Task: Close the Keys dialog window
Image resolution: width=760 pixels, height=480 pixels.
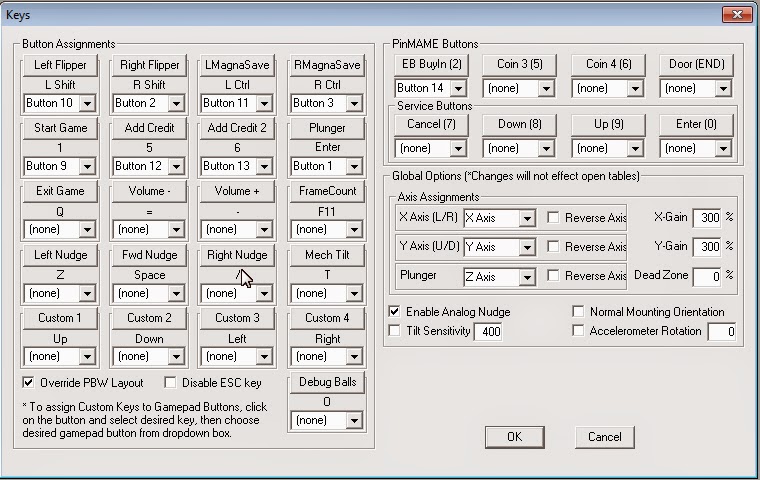Action: coord(737,15)
